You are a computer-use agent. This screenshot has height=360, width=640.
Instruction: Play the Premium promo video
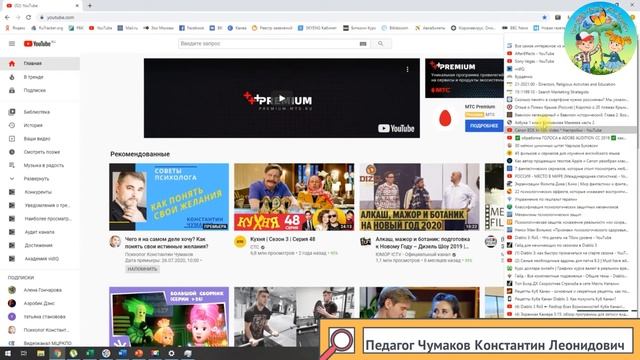click(282, 98)
